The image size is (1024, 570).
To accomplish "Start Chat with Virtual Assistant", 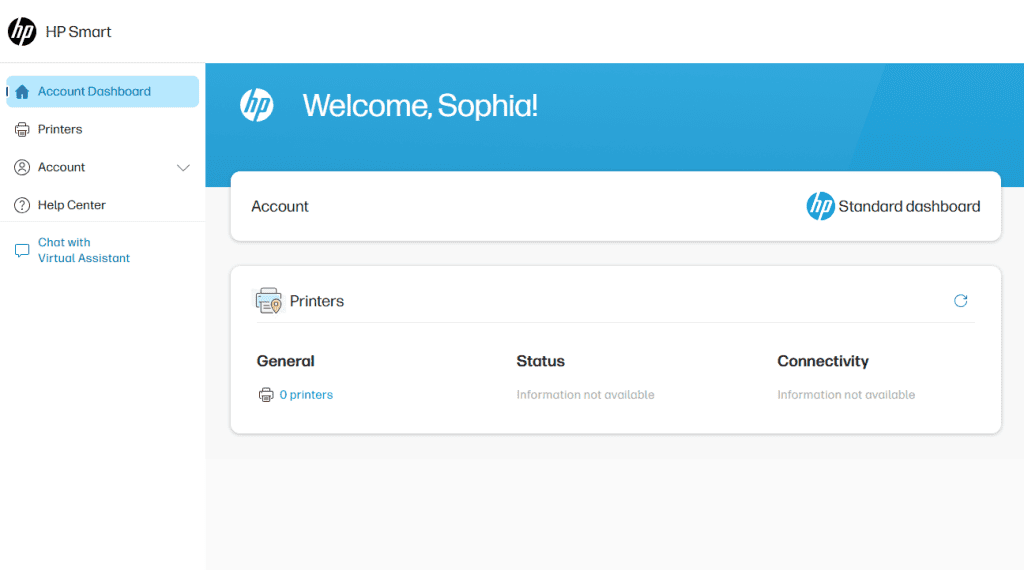I will coord(84,250).
